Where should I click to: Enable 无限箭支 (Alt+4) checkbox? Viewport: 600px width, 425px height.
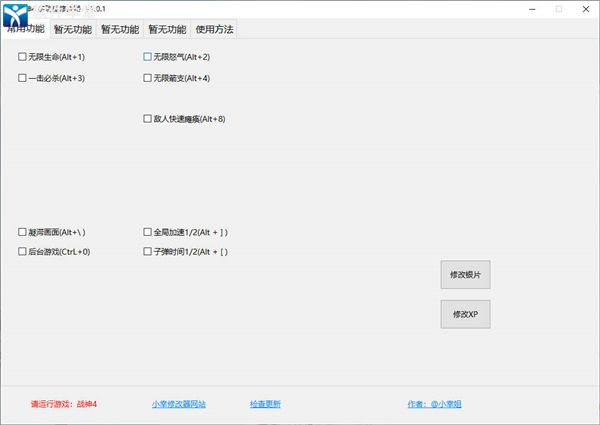[x=148, y=78]
